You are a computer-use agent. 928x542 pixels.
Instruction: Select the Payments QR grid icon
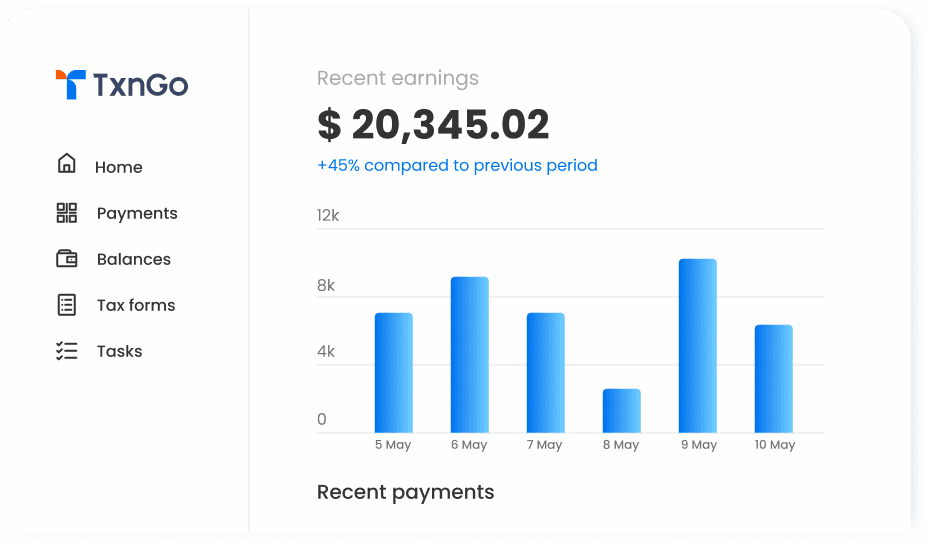coord(67,213)
